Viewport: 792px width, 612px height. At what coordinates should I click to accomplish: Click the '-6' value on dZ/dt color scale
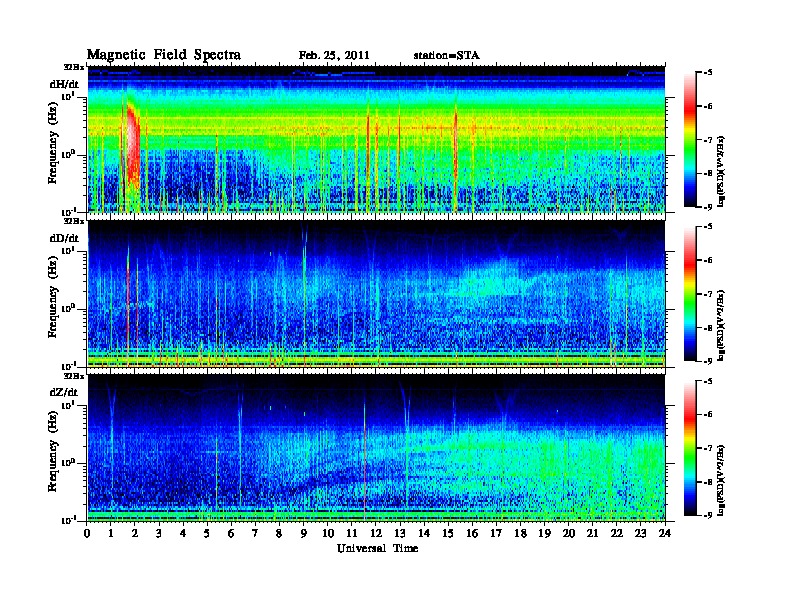point(708,414)
